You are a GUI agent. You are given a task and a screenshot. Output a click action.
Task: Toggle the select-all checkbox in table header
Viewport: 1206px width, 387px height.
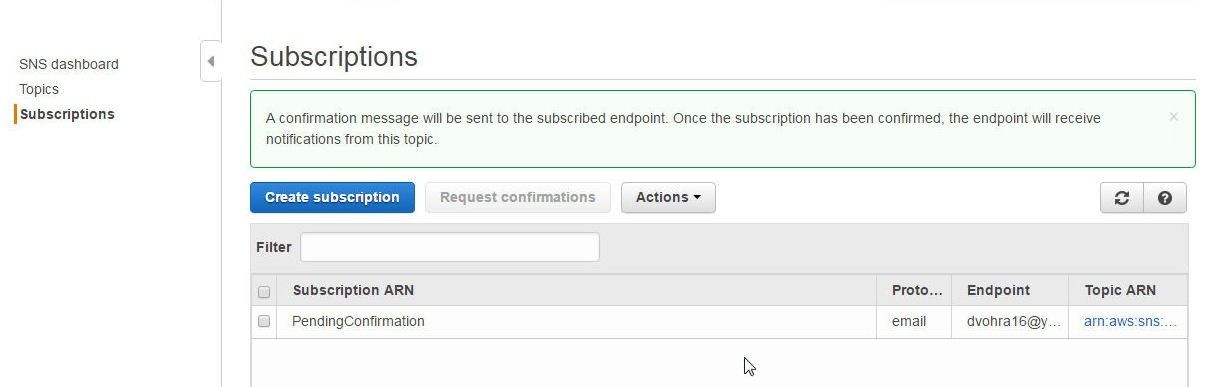(264, 292)
